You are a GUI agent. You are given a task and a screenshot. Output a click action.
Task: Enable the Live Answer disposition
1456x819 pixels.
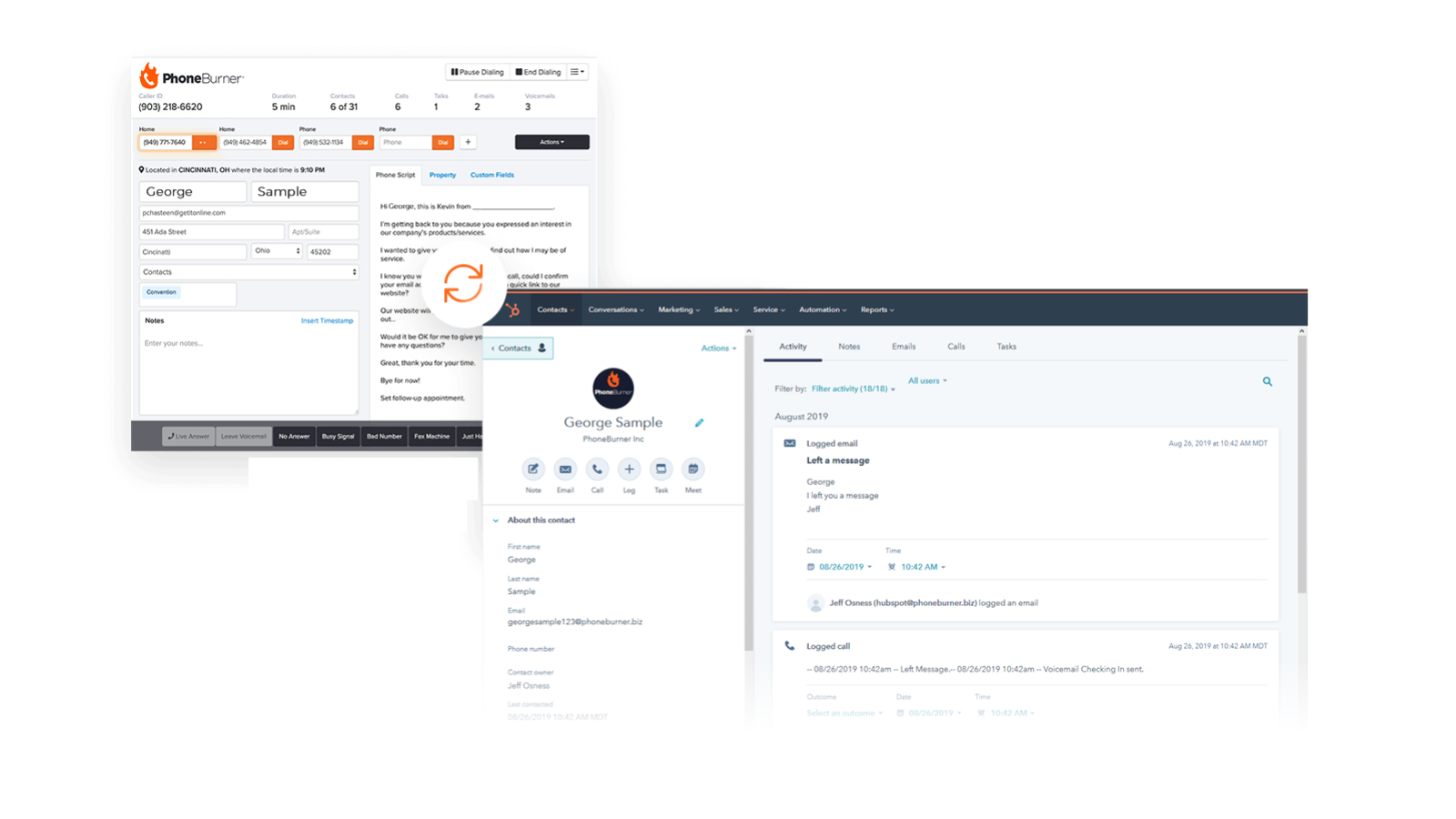(x=187, y=436)
